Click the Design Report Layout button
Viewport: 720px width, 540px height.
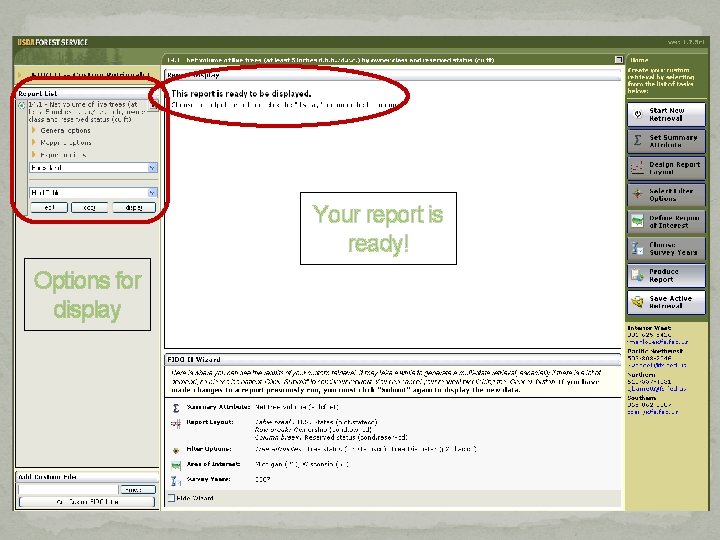click(666, 168)
